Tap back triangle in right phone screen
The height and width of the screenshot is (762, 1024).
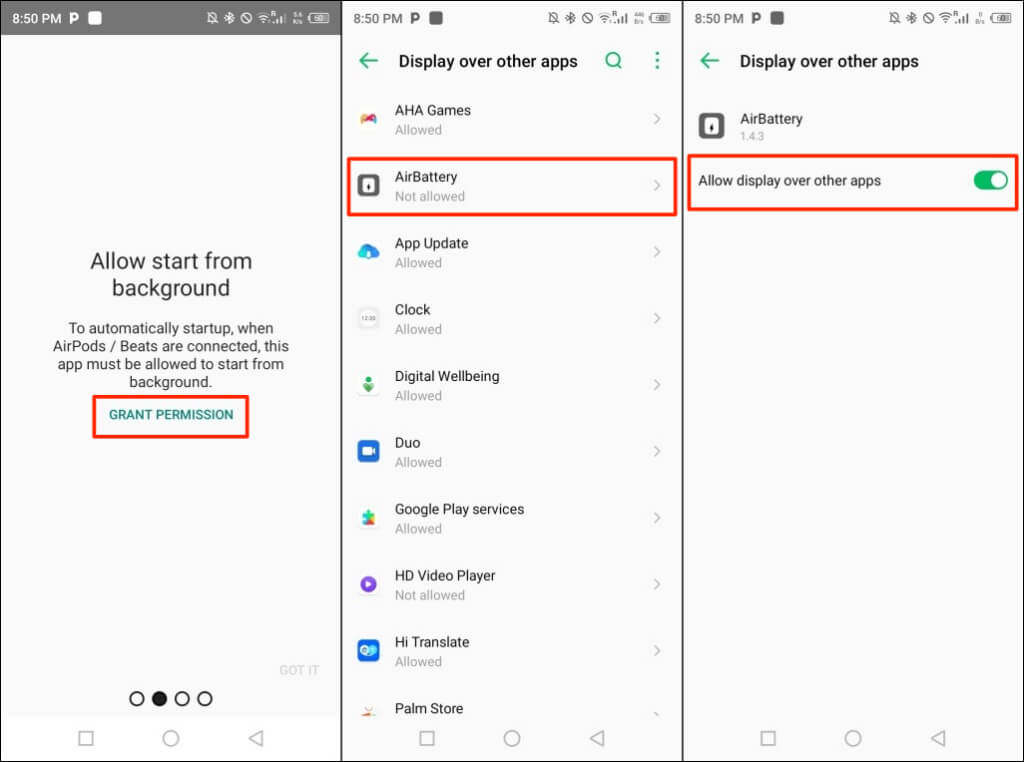click(938, 738)
